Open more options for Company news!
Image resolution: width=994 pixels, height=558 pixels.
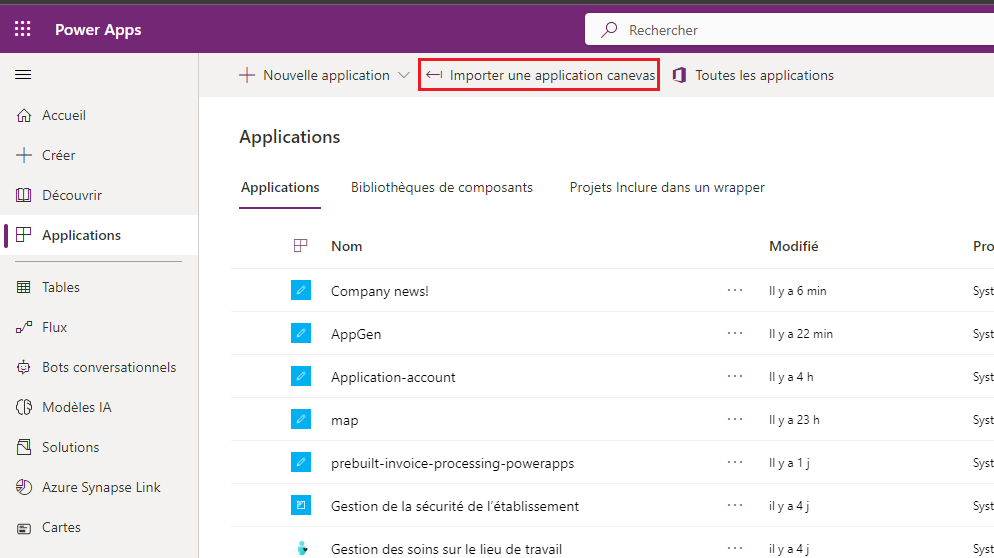point(735,290)
